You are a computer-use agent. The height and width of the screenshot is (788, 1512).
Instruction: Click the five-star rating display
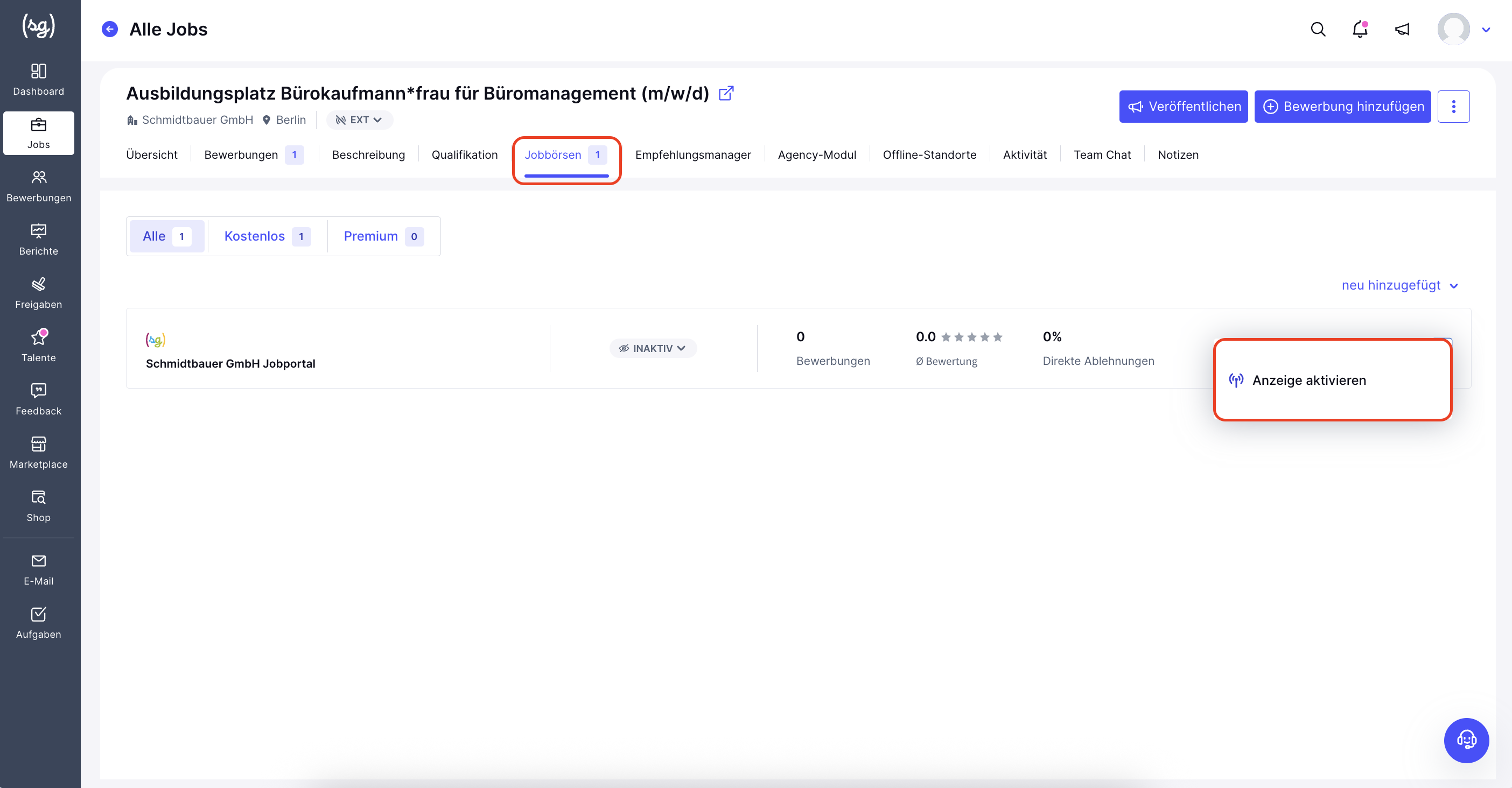(971, 337)
